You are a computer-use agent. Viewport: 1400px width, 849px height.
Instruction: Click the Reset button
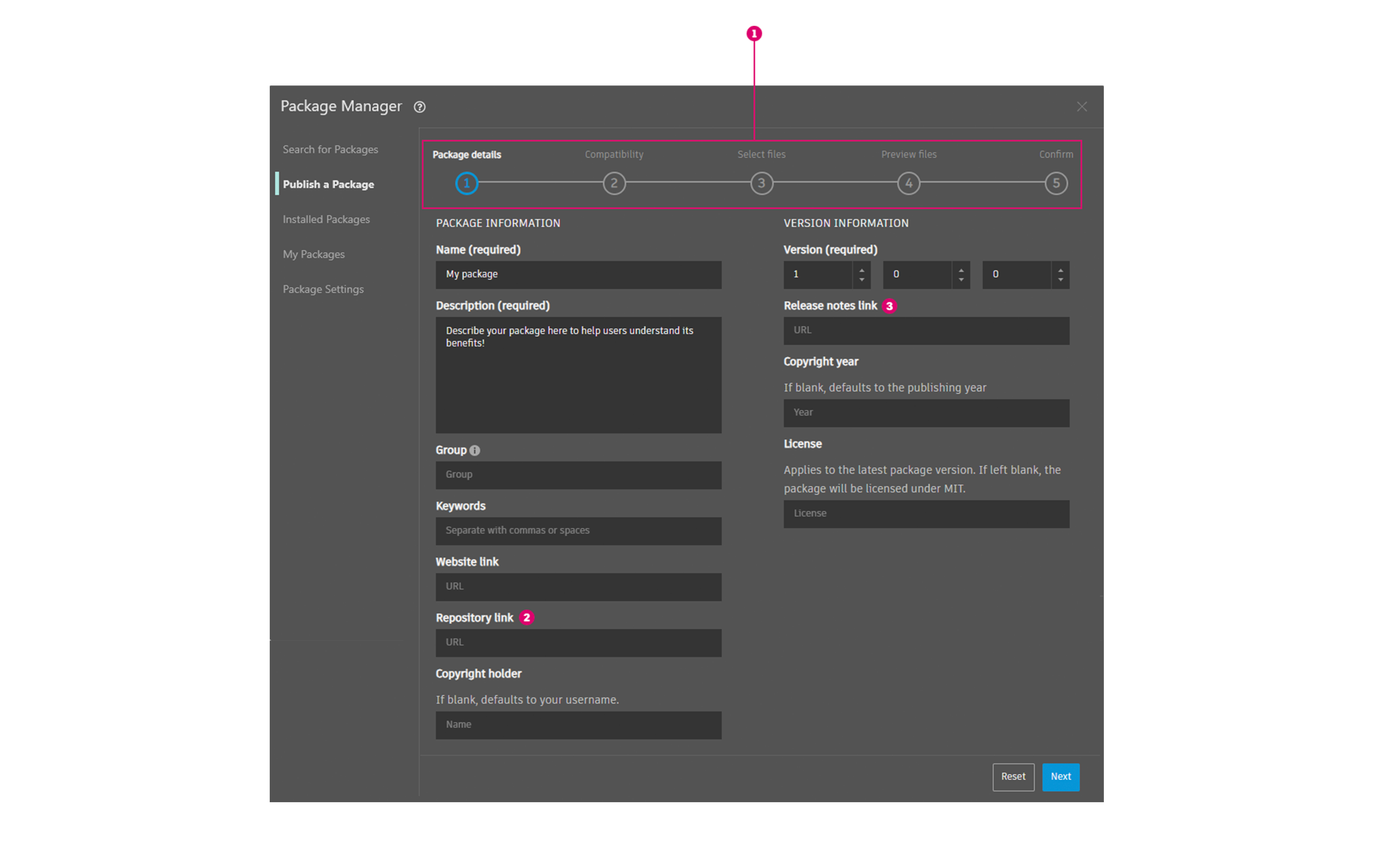pyautogui.click(x=1013, y=777)
